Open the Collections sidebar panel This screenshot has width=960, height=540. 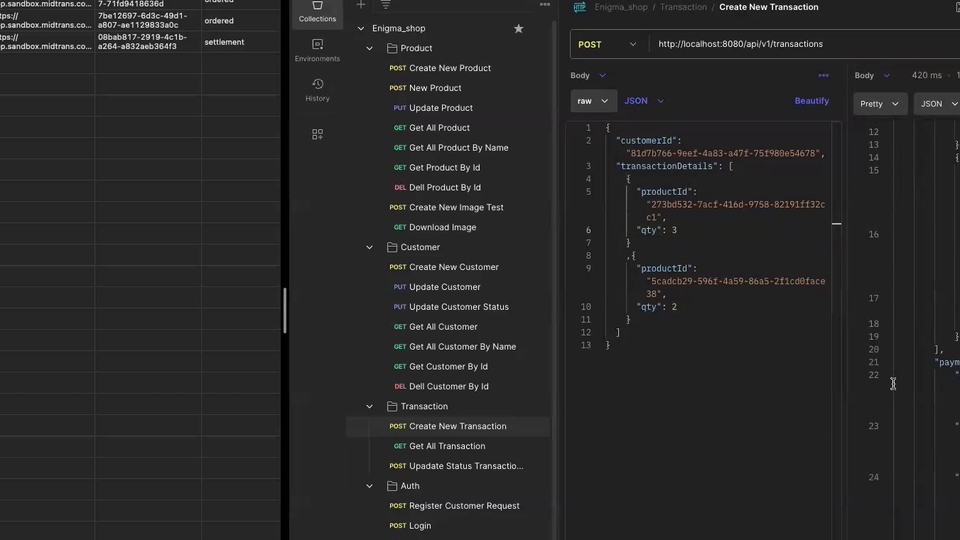point(317,12)
